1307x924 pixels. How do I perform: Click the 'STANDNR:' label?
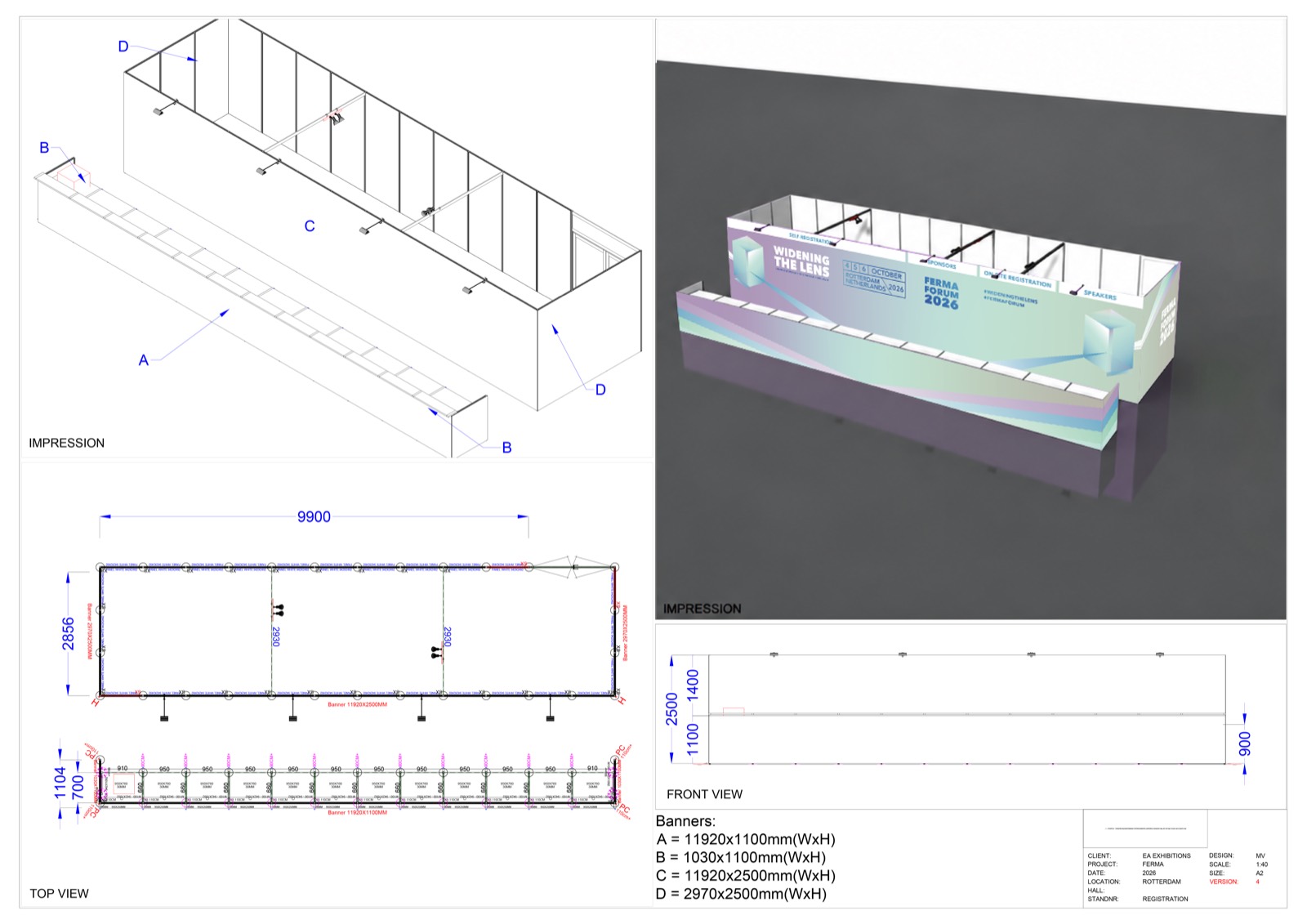point(1104,899)
